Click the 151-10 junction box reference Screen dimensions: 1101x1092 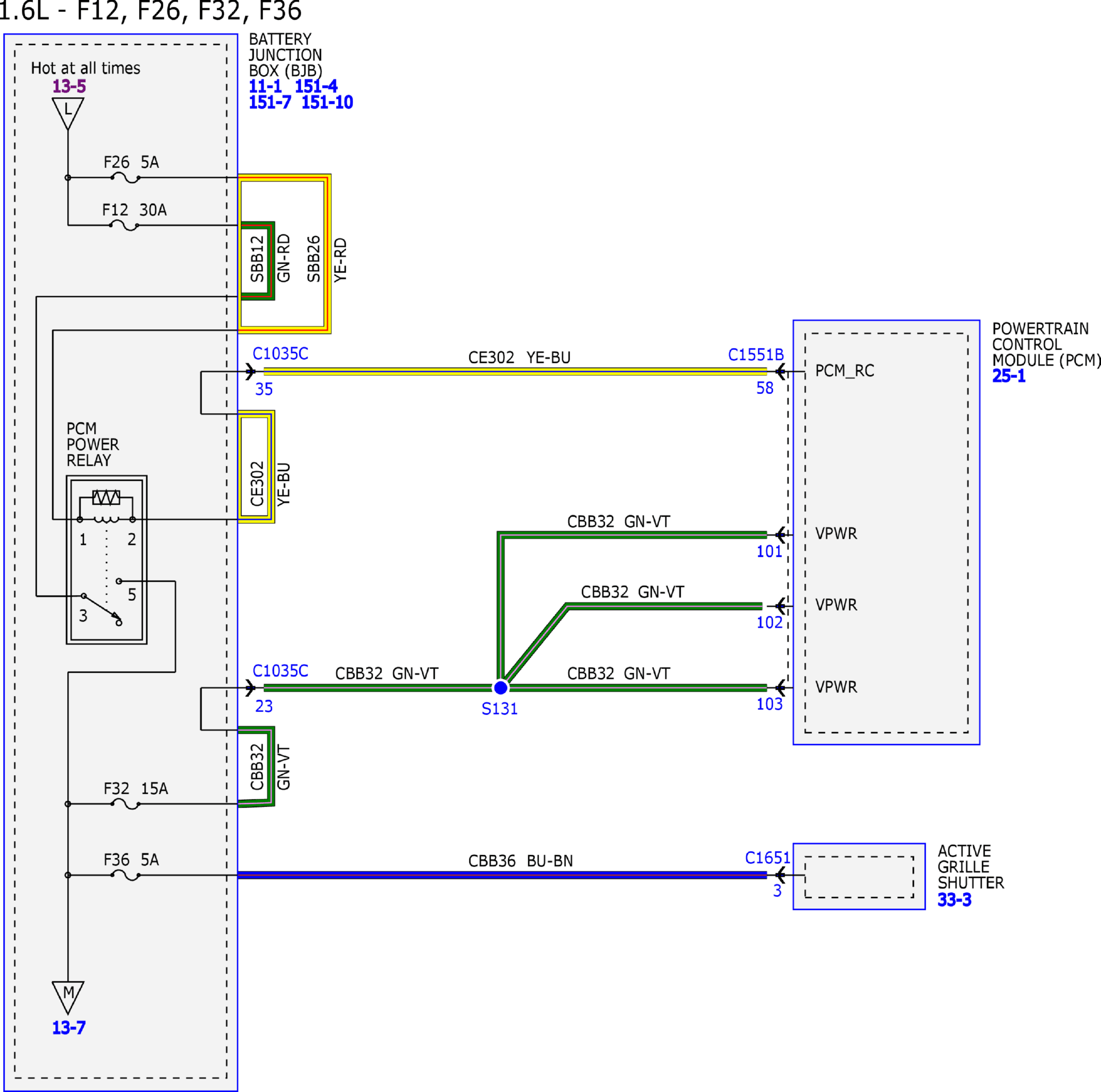coord(327,102)
